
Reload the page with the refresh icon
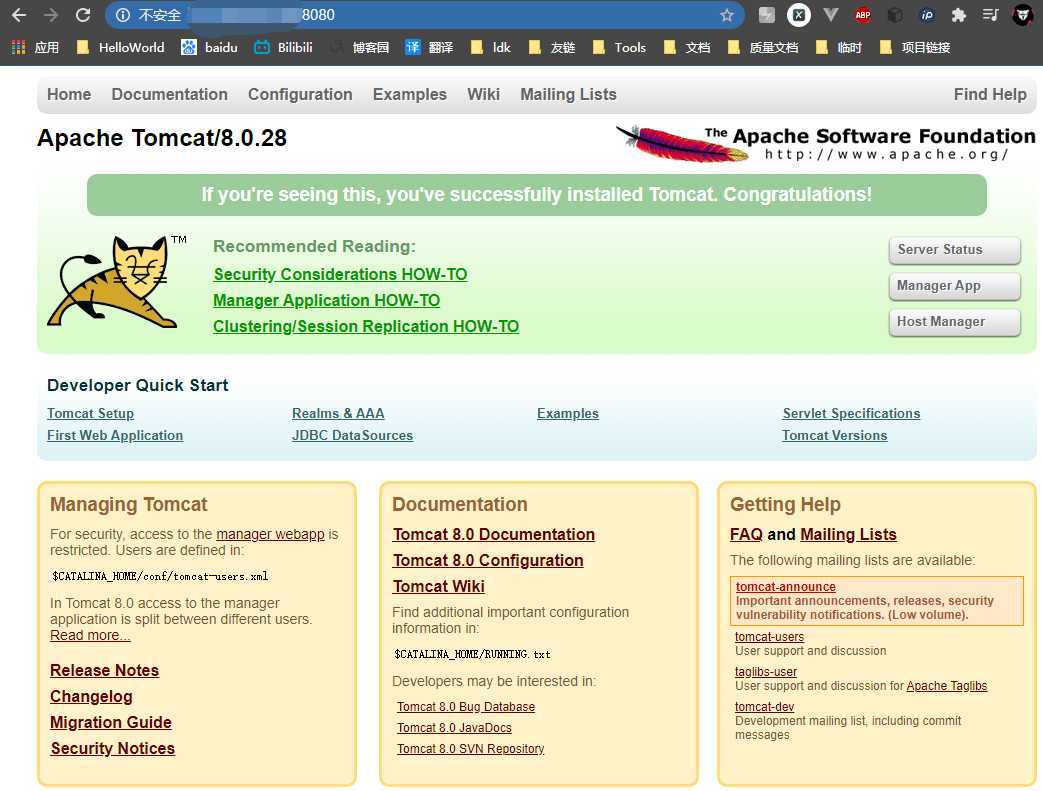[82, 15]
